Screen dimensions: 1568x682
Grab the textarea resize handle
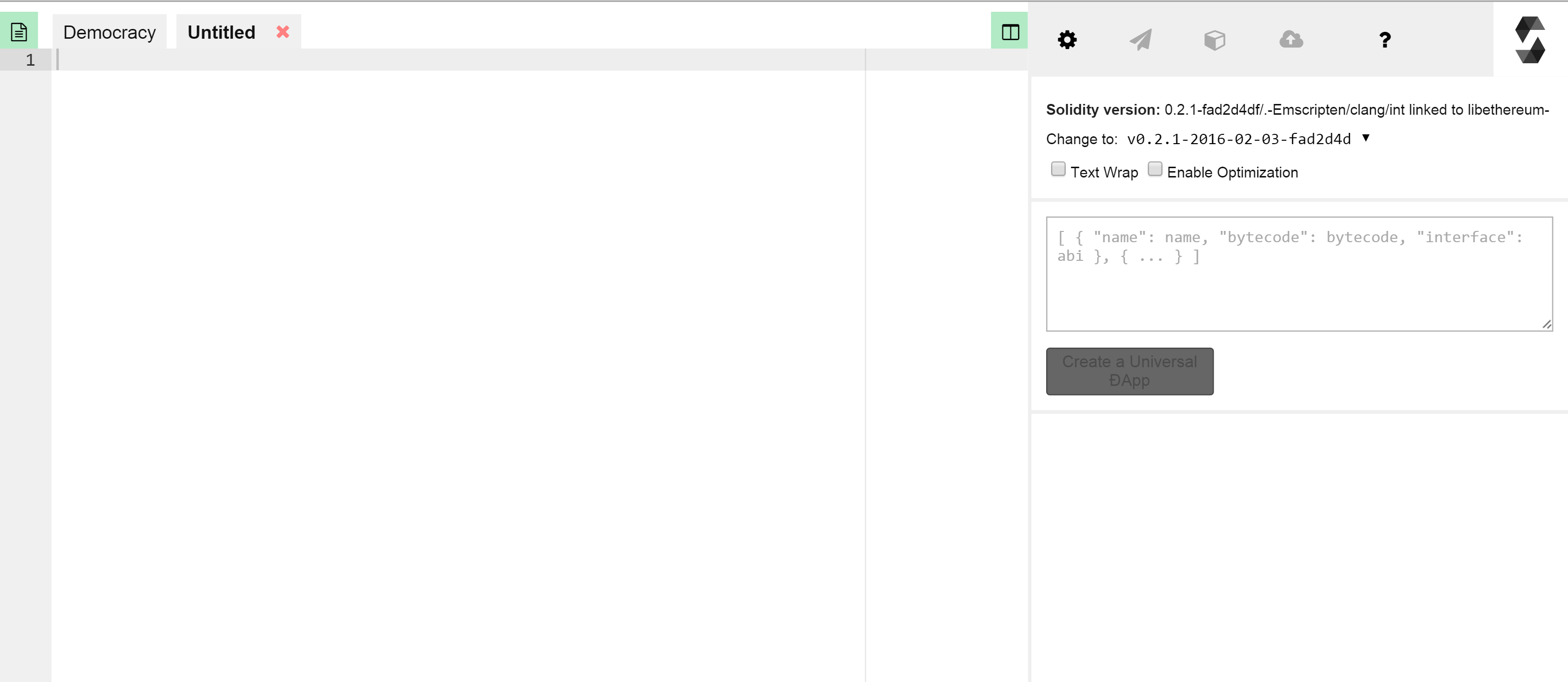pos(1547,325)
